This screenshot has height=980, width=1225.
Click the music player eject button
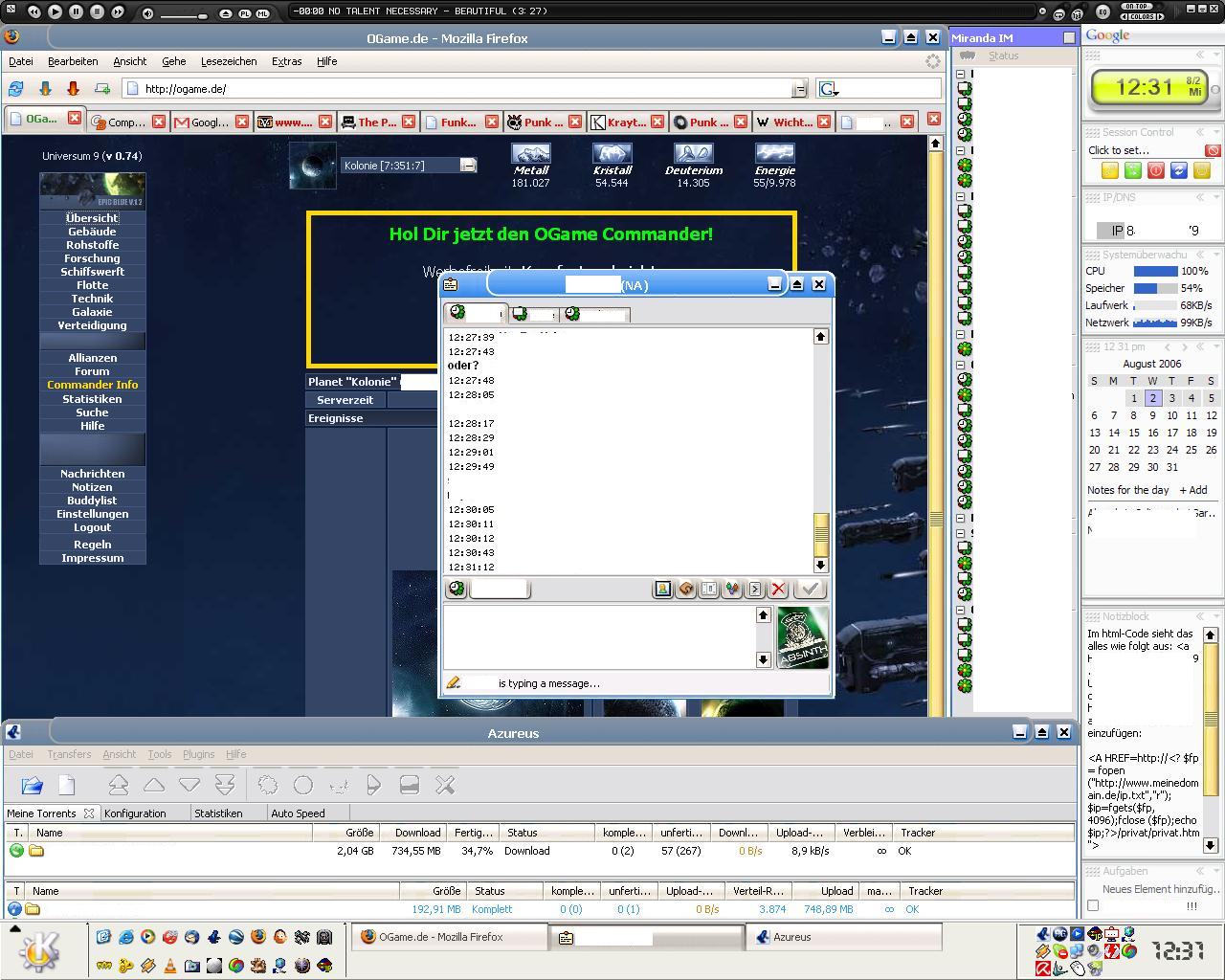(226, 13)
